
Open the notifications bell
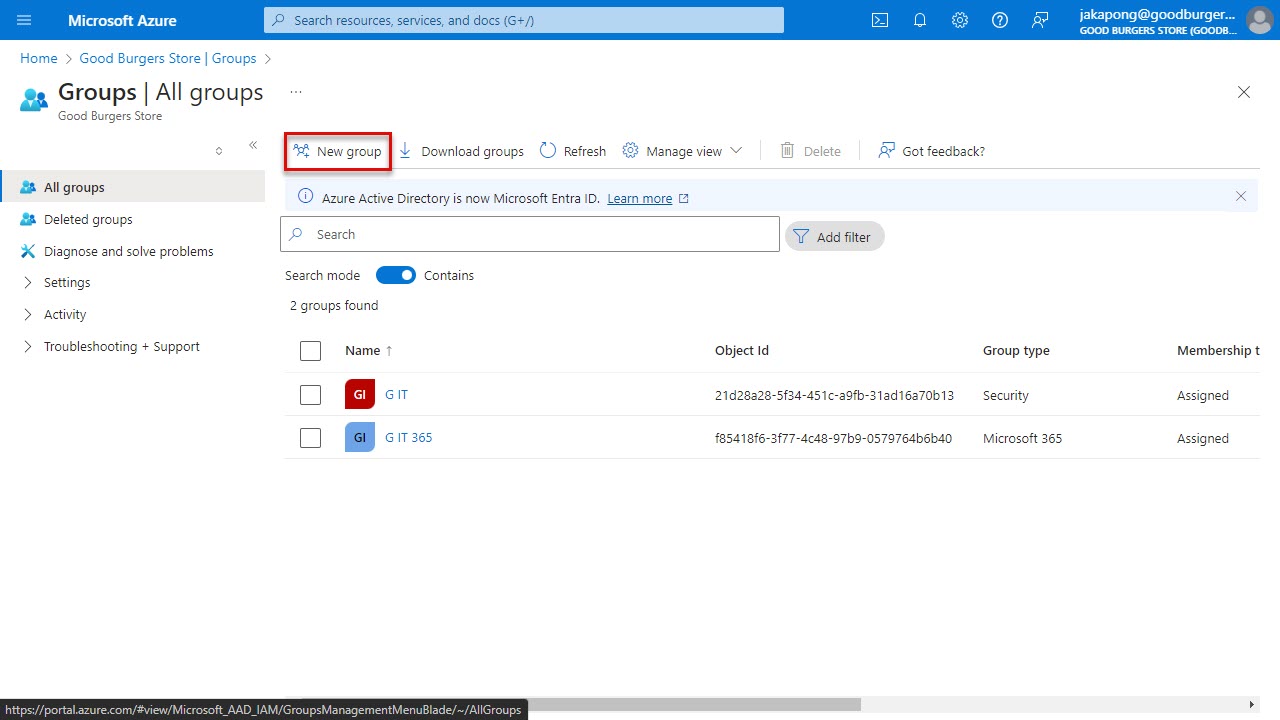[x=919, y=20]
